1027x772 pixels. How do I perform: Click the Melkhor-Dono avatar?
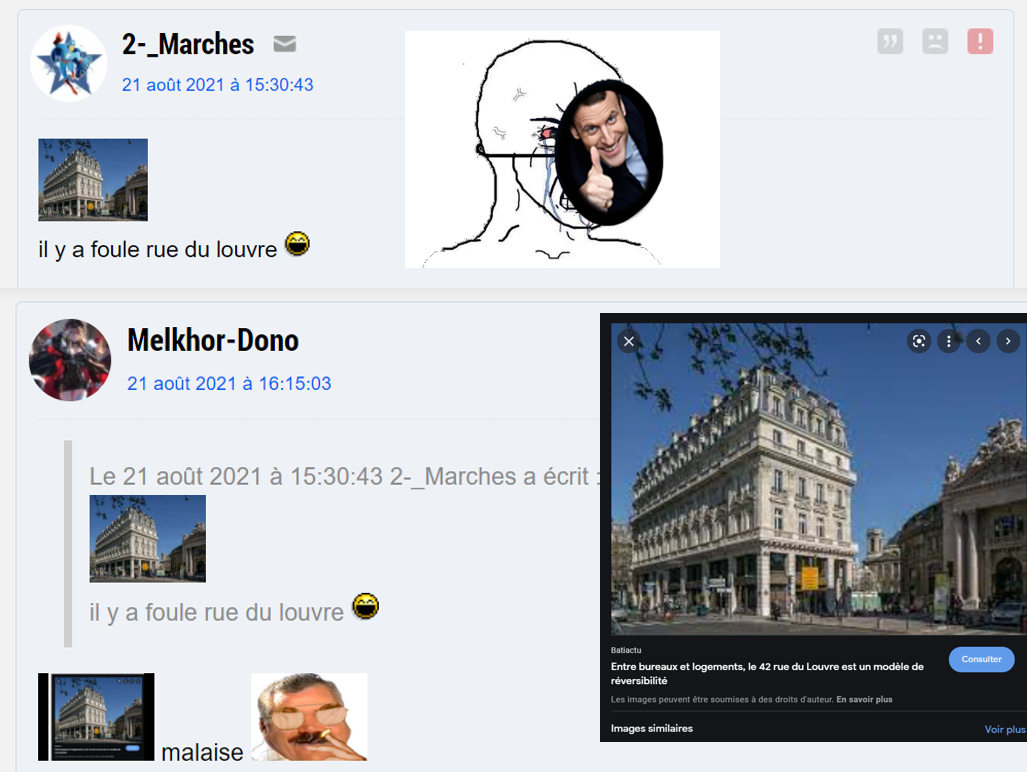tap(69, 359)
